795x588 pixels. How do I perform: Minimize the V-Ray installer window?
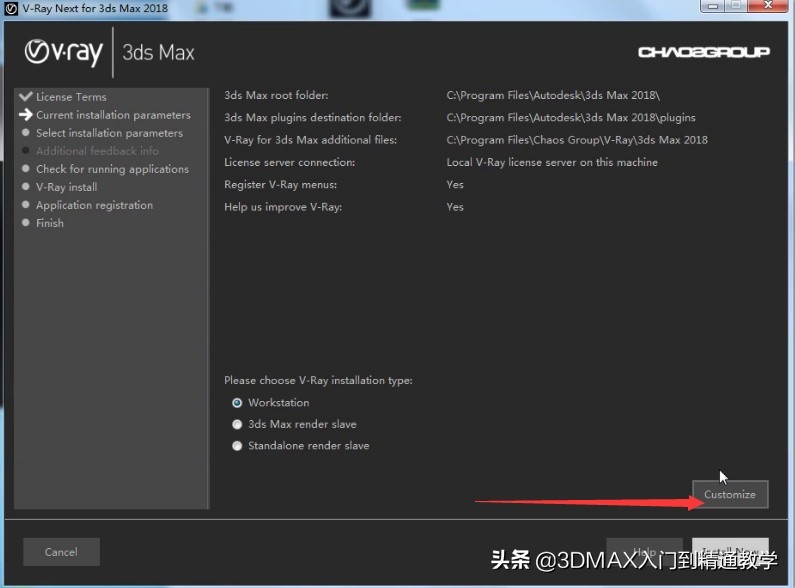[712, 6]
